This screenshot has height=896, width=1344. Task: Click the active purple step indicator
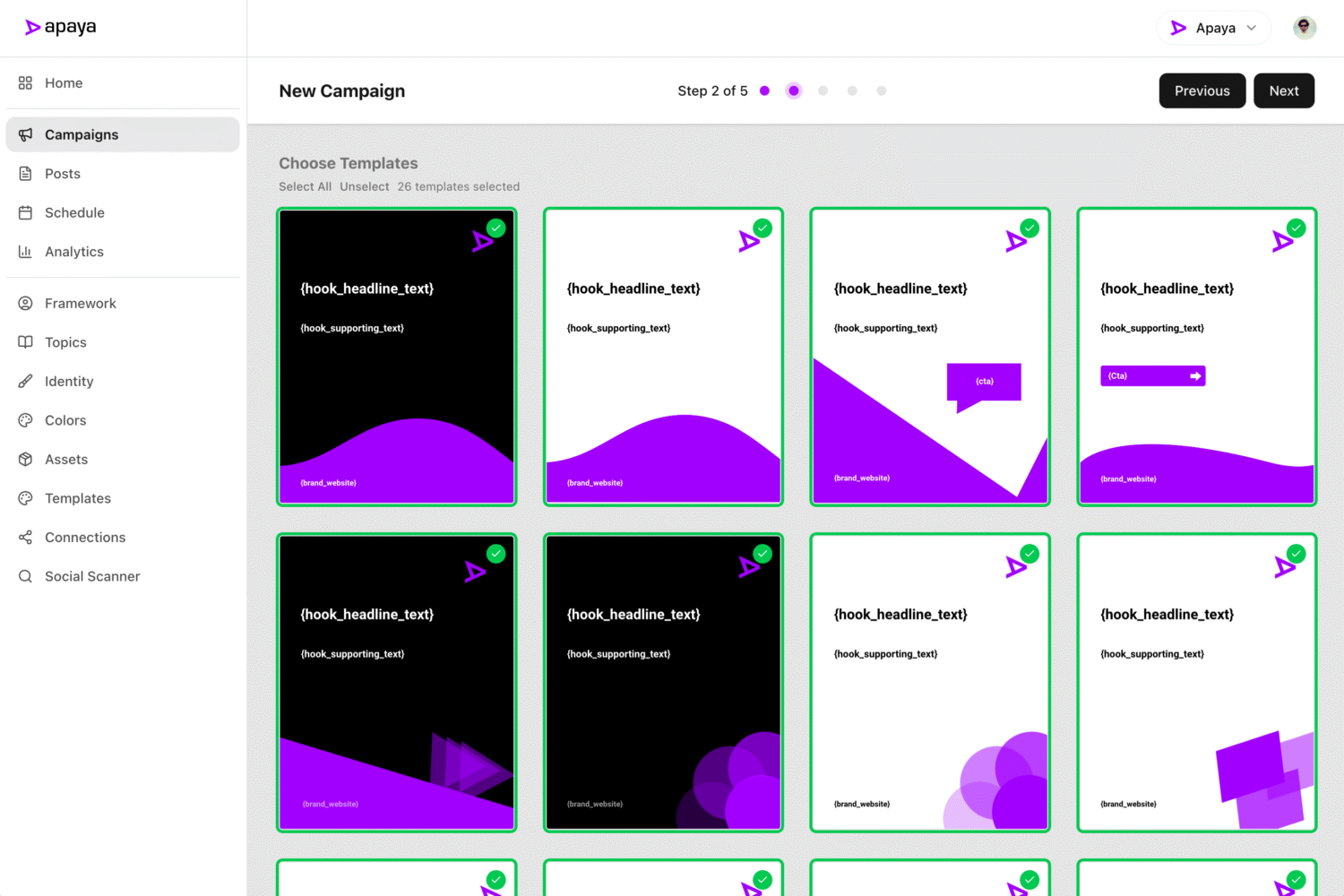coord(794,90)
